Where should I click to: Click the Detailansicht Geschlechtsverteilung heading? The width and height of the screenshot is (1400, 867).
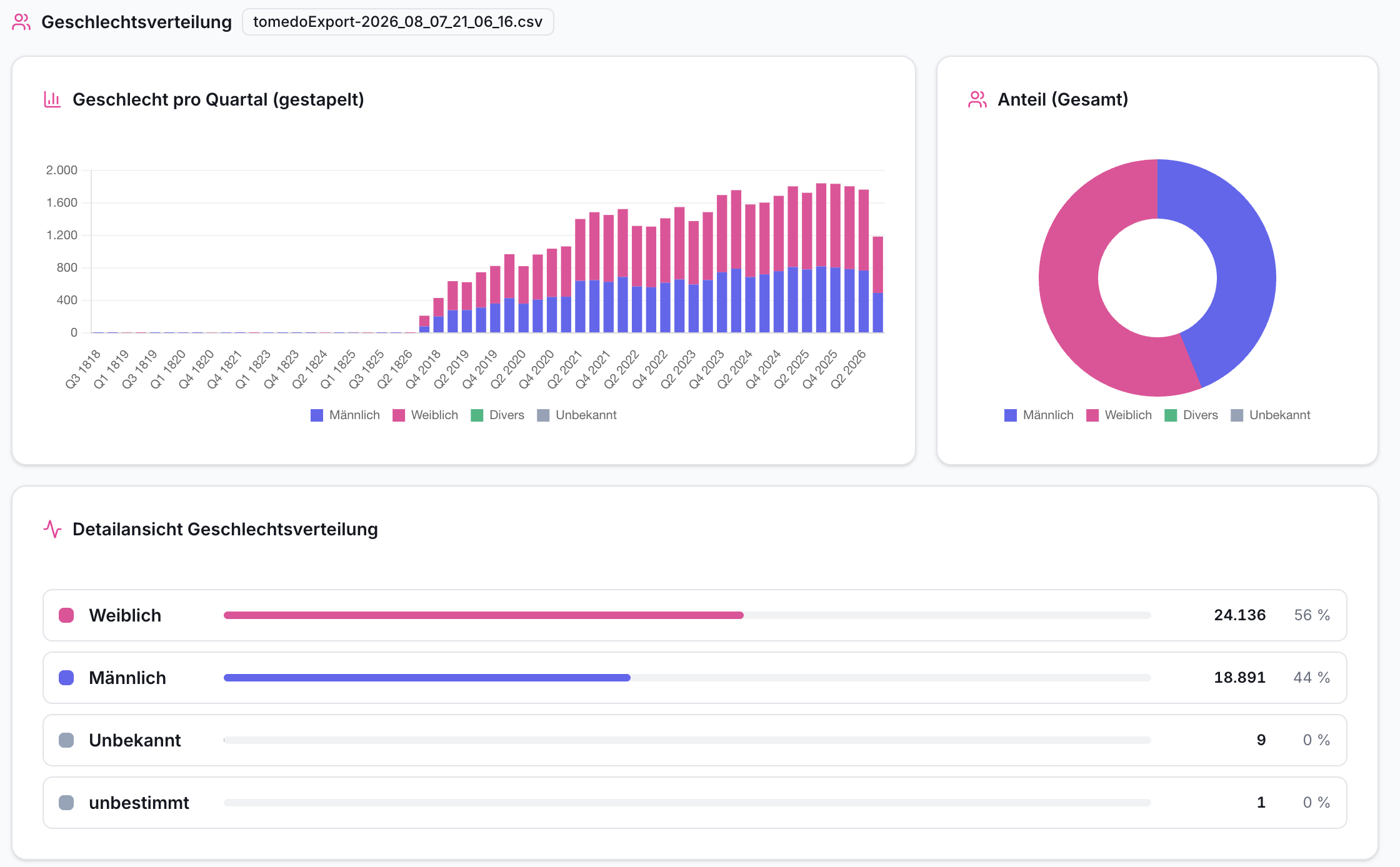coord(225,529)
